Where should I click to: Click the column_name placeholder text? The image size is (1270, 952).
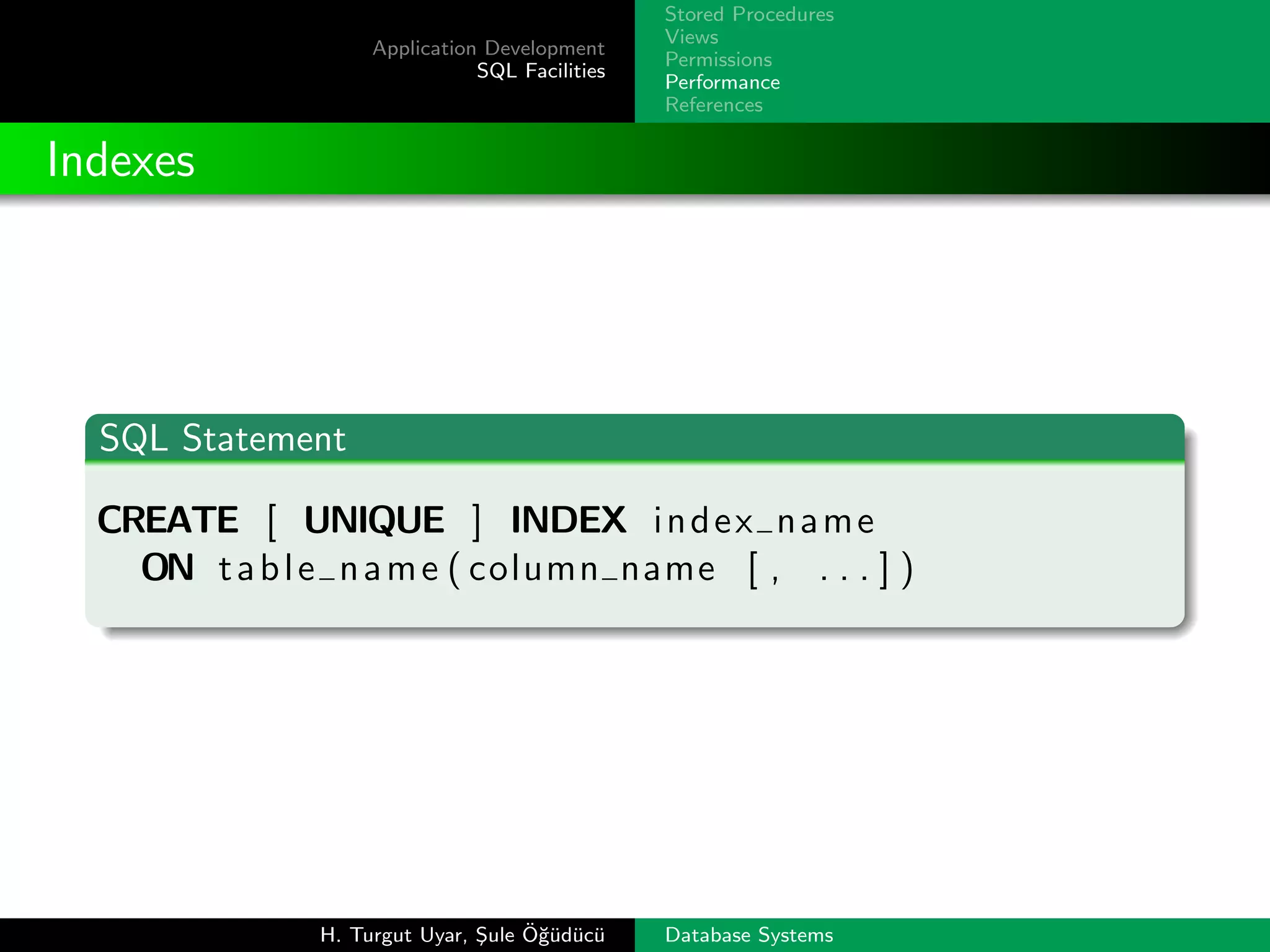pos(592,568)
